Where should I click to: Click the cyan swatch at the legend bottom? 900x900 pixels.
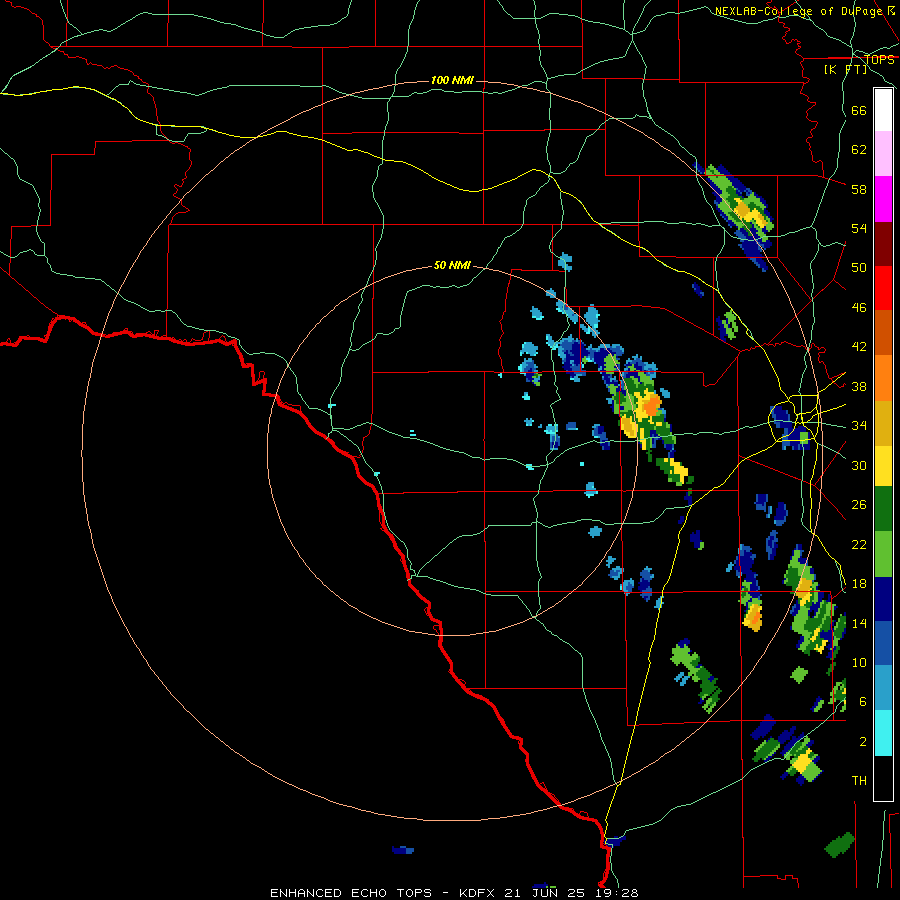click(883, 733)
